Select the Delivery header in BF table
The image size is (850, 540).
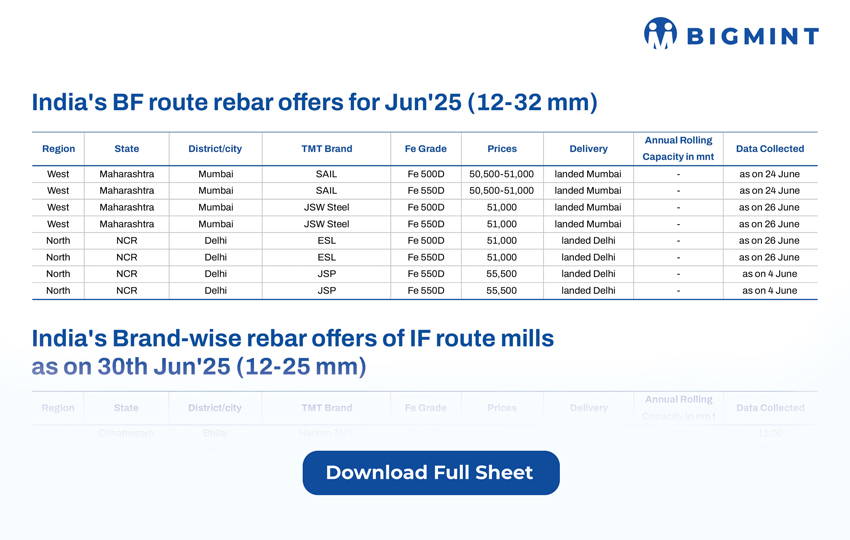[589, 149]
